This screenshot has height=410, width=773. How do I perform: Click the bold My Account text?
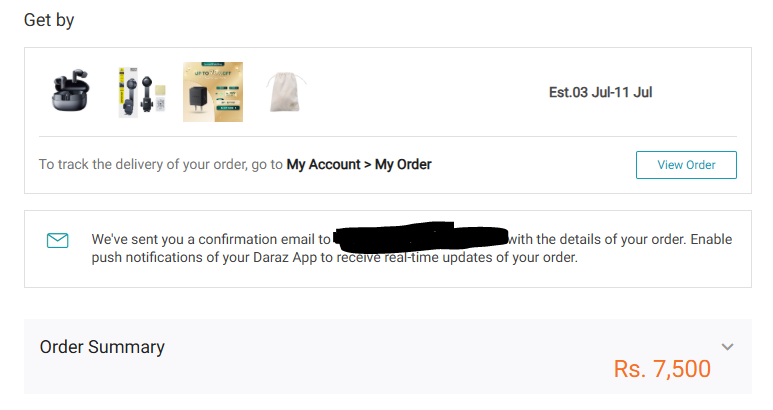(323, 164)
